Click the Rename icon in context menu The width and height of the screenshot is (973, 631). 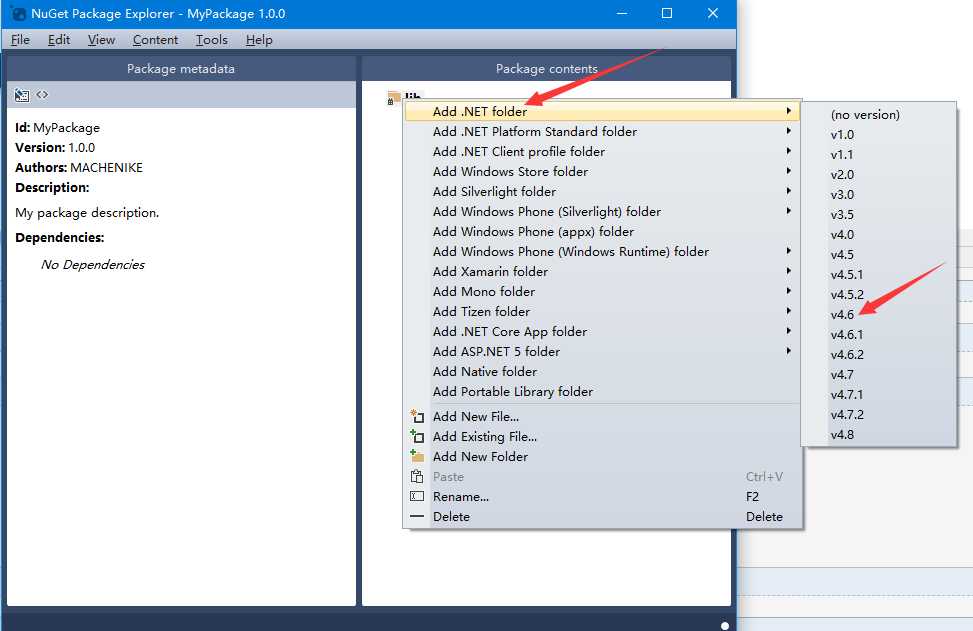point(417,496)
